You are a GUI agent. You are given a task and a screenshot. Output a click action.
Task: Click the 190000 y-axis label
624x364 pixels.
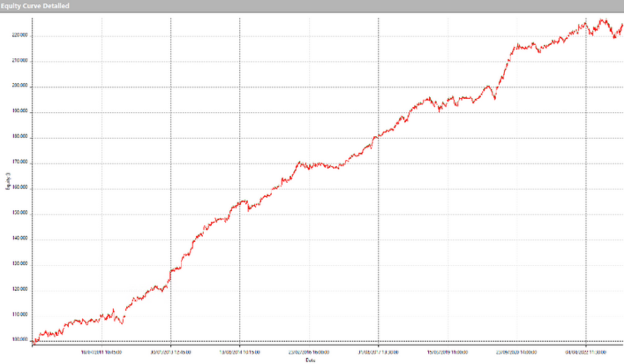tap(20, 111)
